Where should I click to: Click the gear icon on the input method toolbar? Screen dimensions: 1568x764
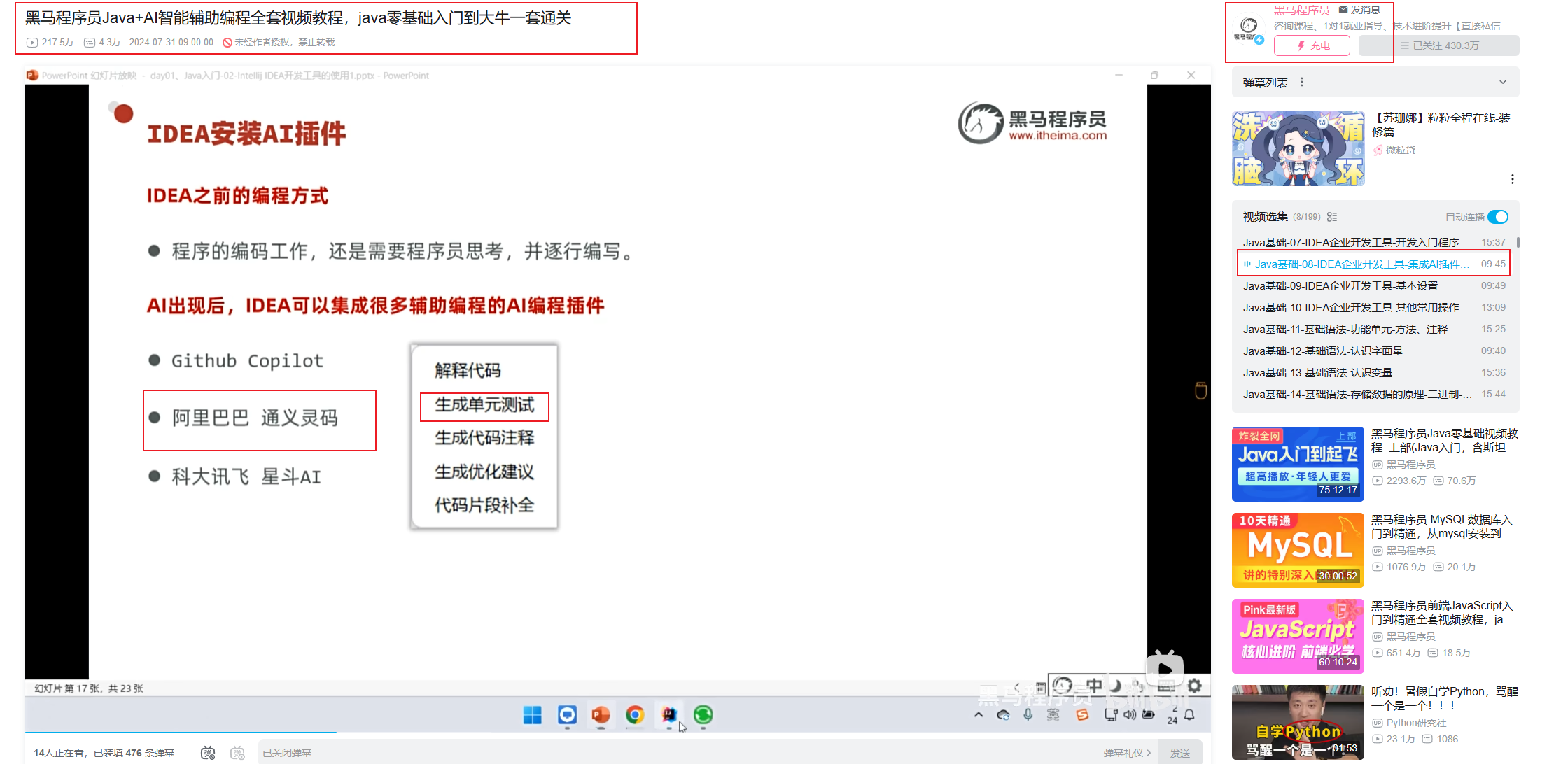click(1195, 686)
